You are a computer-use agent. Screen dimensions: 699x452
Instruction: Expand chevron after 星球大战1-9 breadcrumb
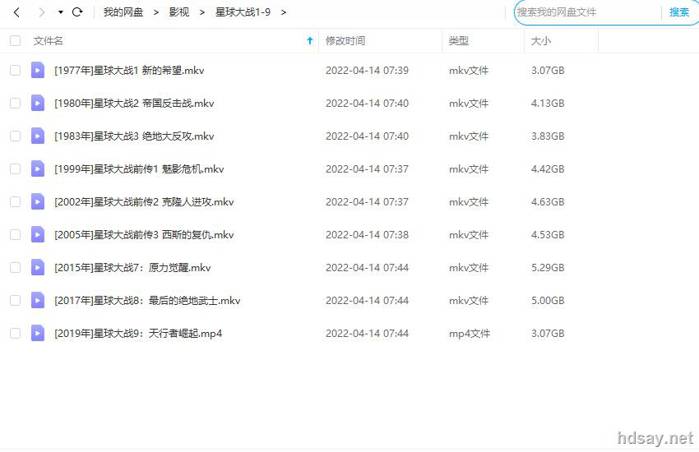284,12
